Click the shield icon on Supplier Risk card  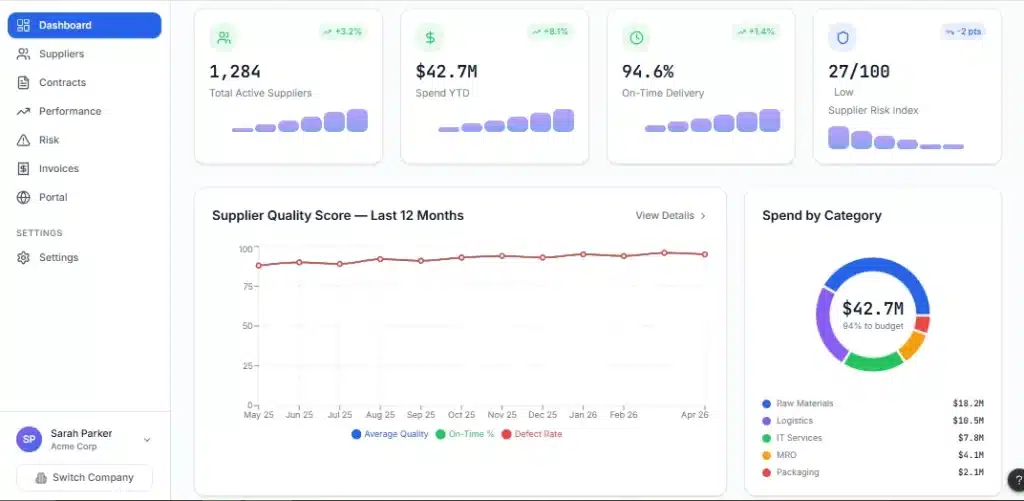click(x=843, y=38)
